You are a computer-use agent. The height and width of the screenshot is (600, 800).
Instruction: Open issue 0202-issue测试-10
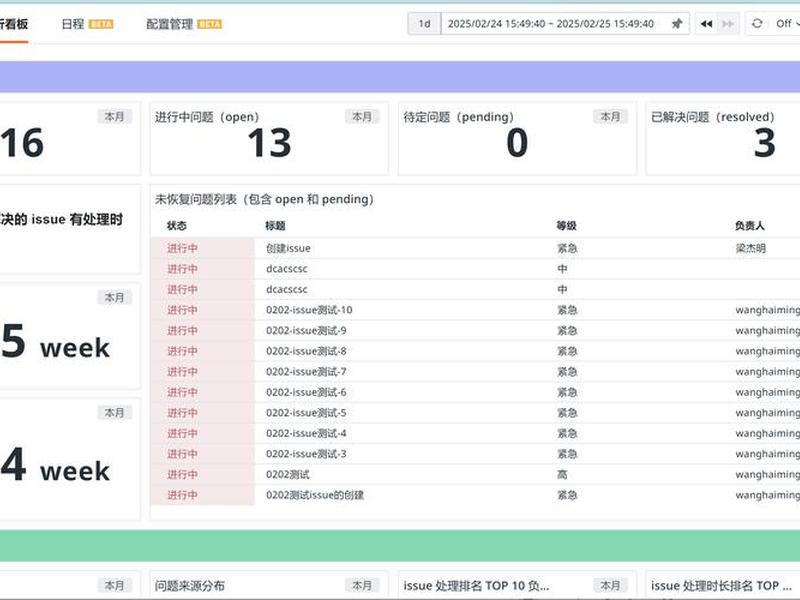tap(309, 310)
